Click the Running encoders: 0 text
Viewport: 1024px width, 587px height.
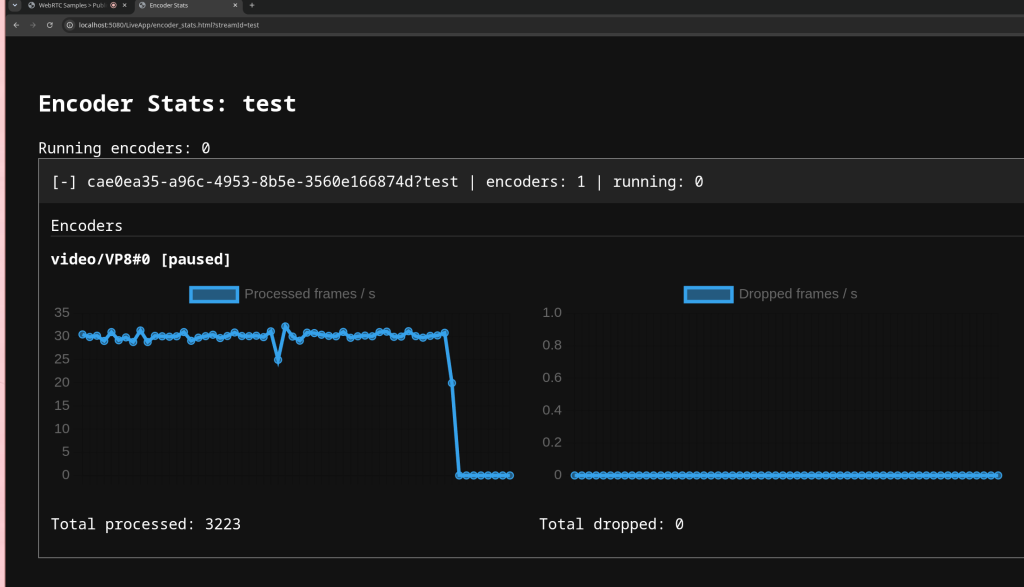(x=124, y=148)
